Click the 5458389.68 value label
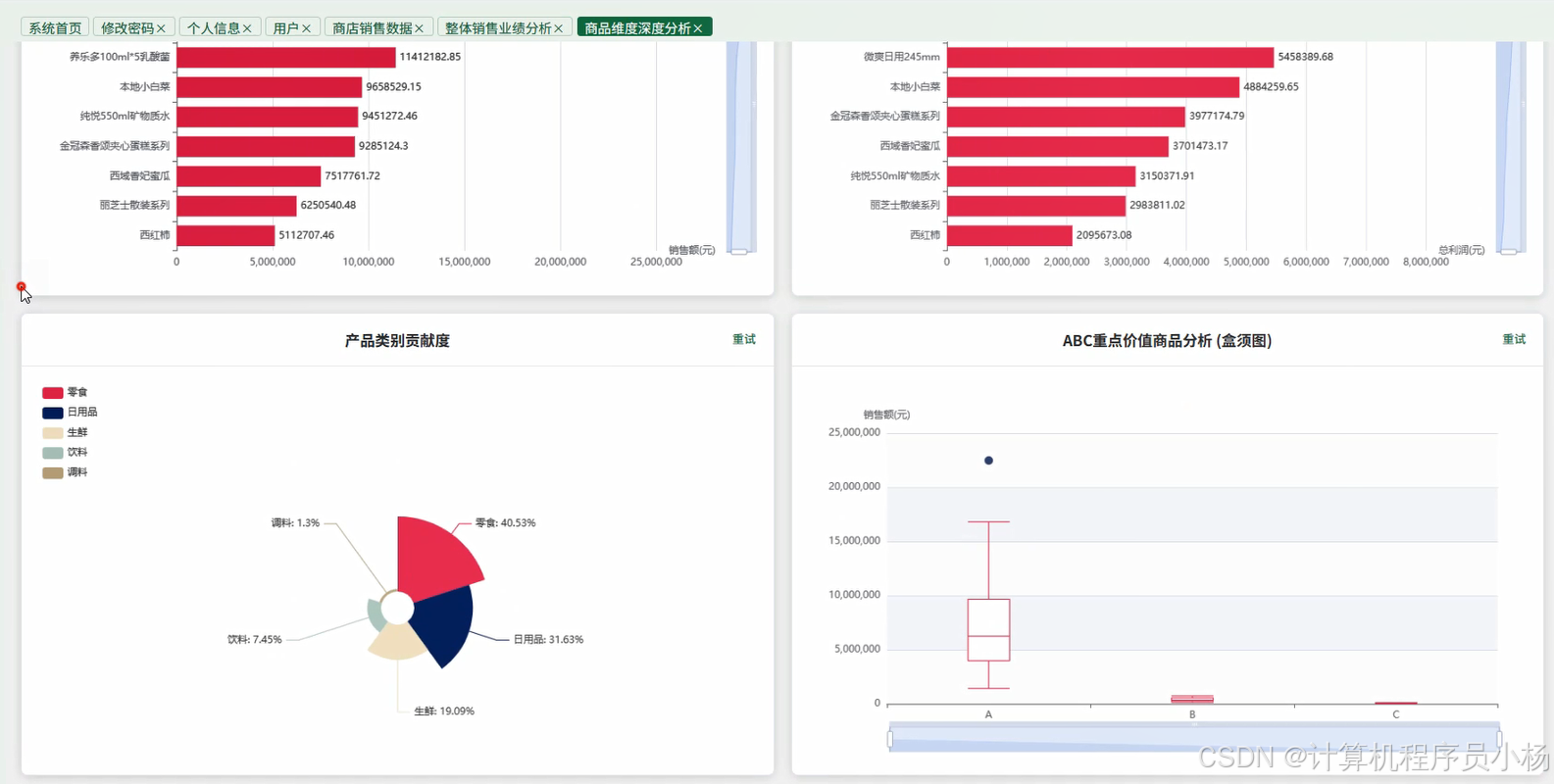This screenshot has height=784, width=1554. [x=1306, y=57]
